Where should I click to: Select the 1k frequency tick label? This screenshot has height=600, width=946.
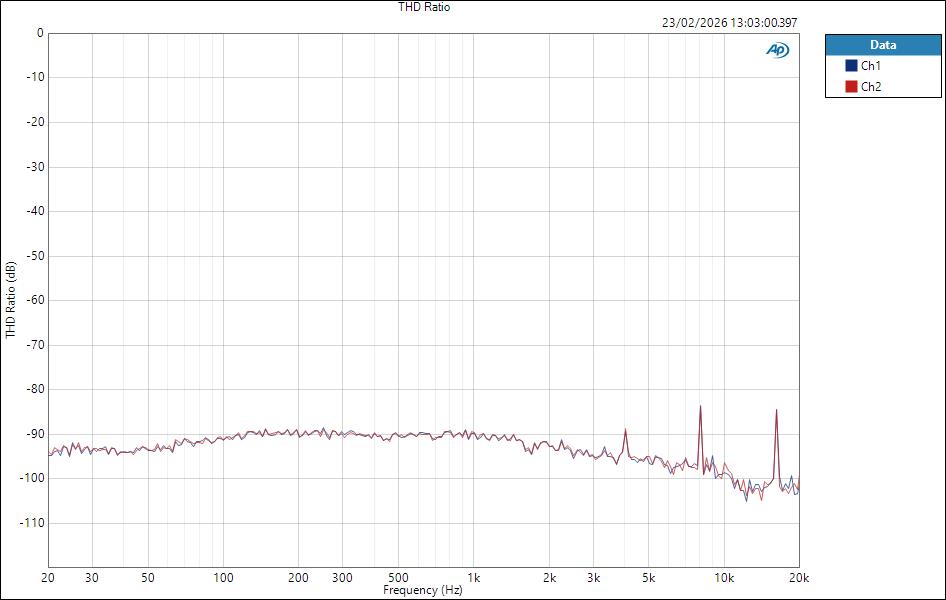click(475, 578)
